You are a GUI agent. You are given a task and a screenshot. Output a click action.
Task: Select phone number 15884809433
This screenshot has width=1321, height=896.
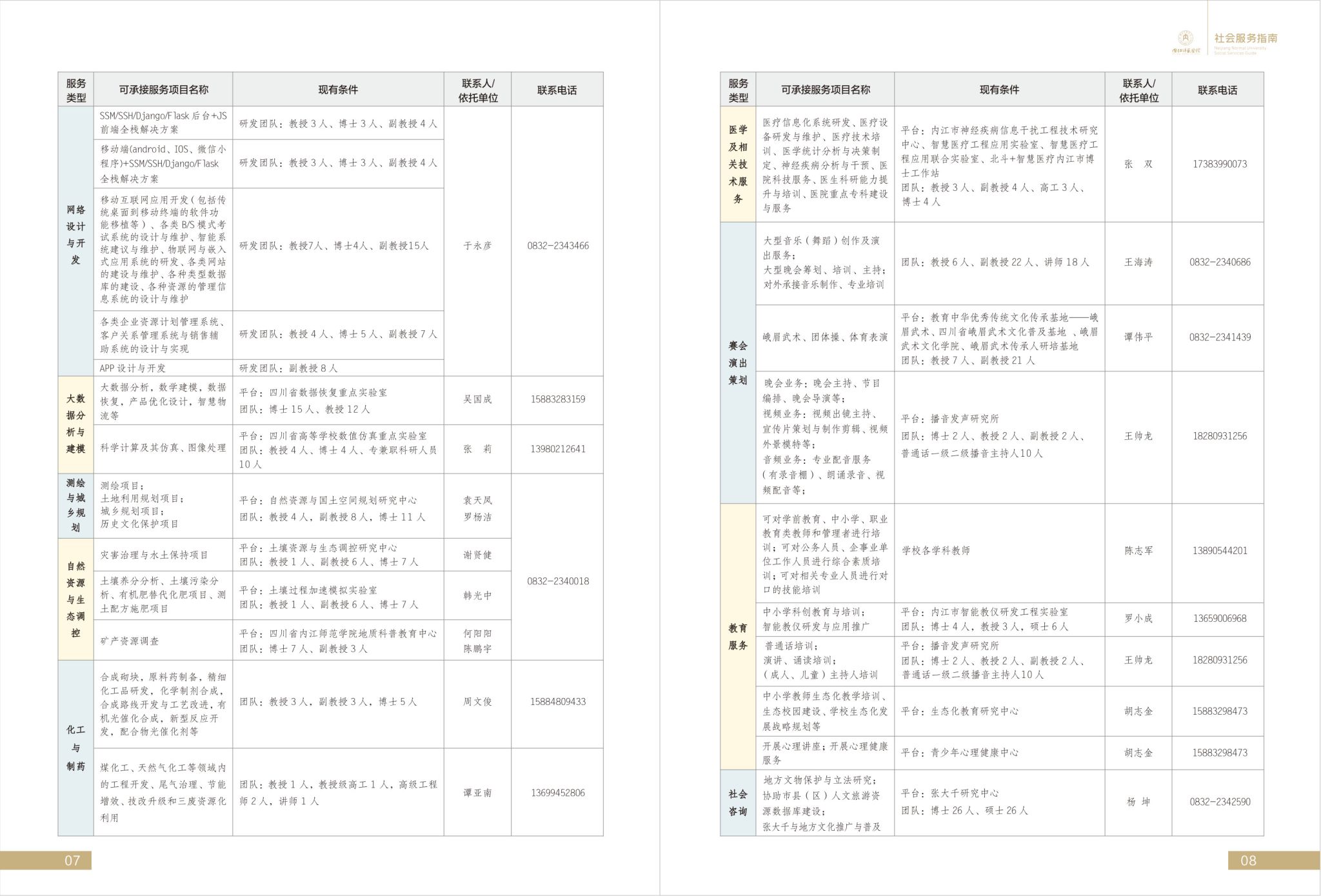point(558,702)
